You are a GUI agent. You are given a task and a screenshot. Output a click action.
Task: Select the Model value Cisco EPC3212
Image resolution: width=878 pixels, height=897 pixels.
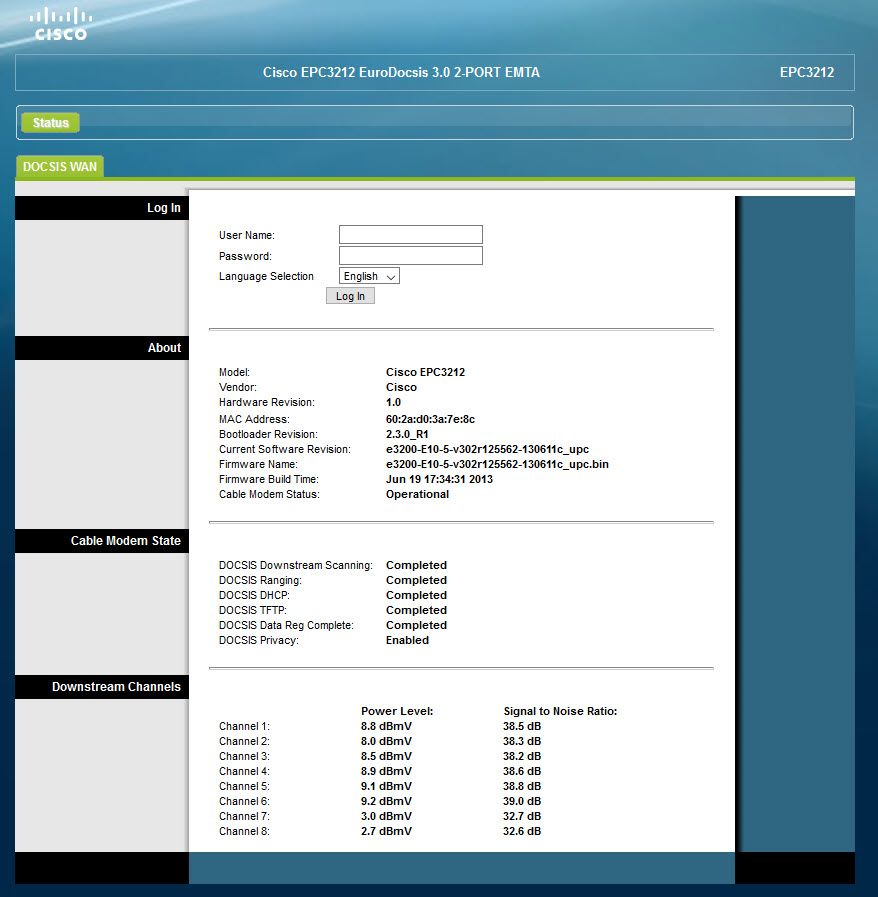tap(425, 372)
